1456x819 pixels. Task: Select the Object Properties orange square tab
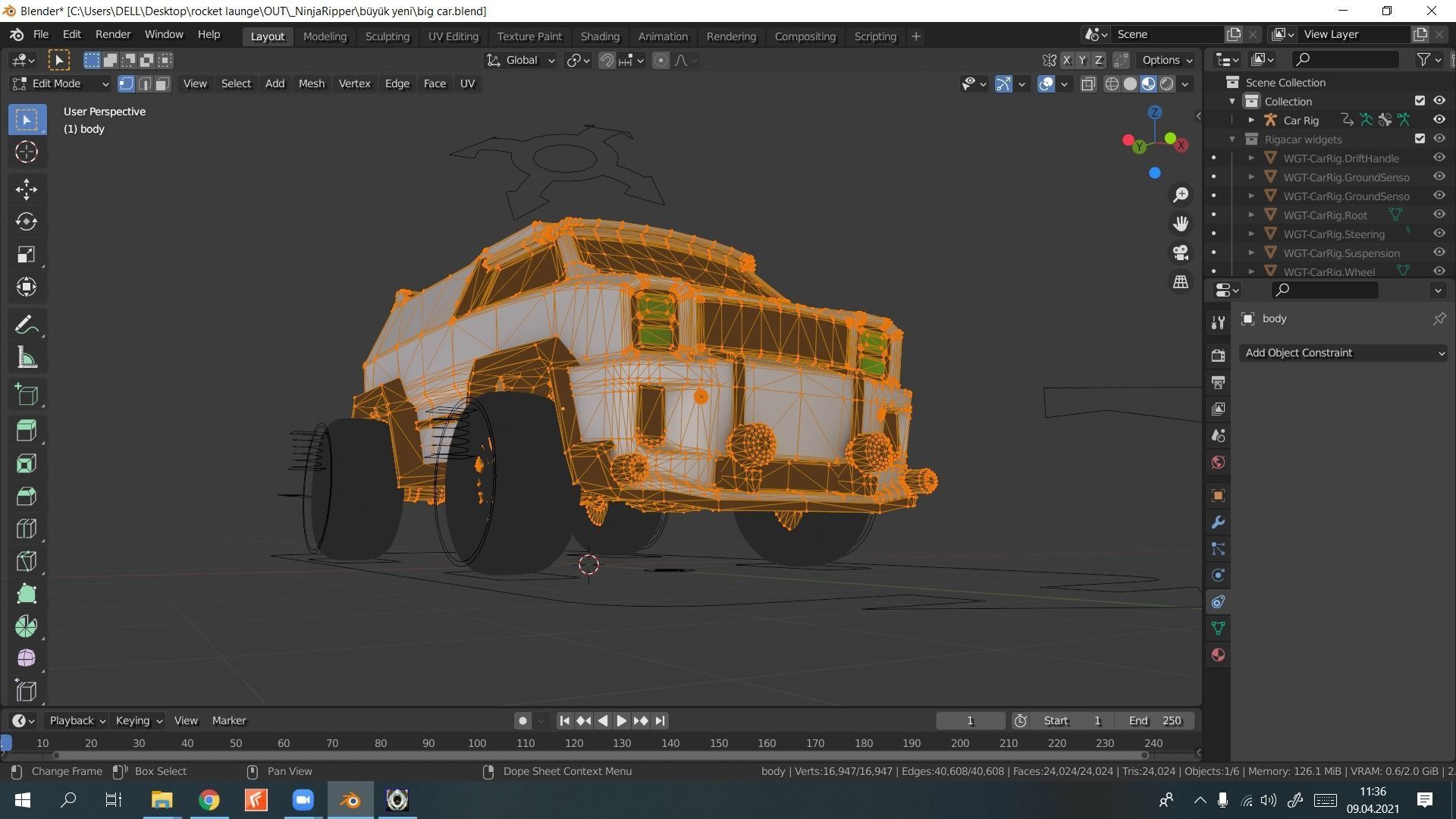pos(1217,495)
